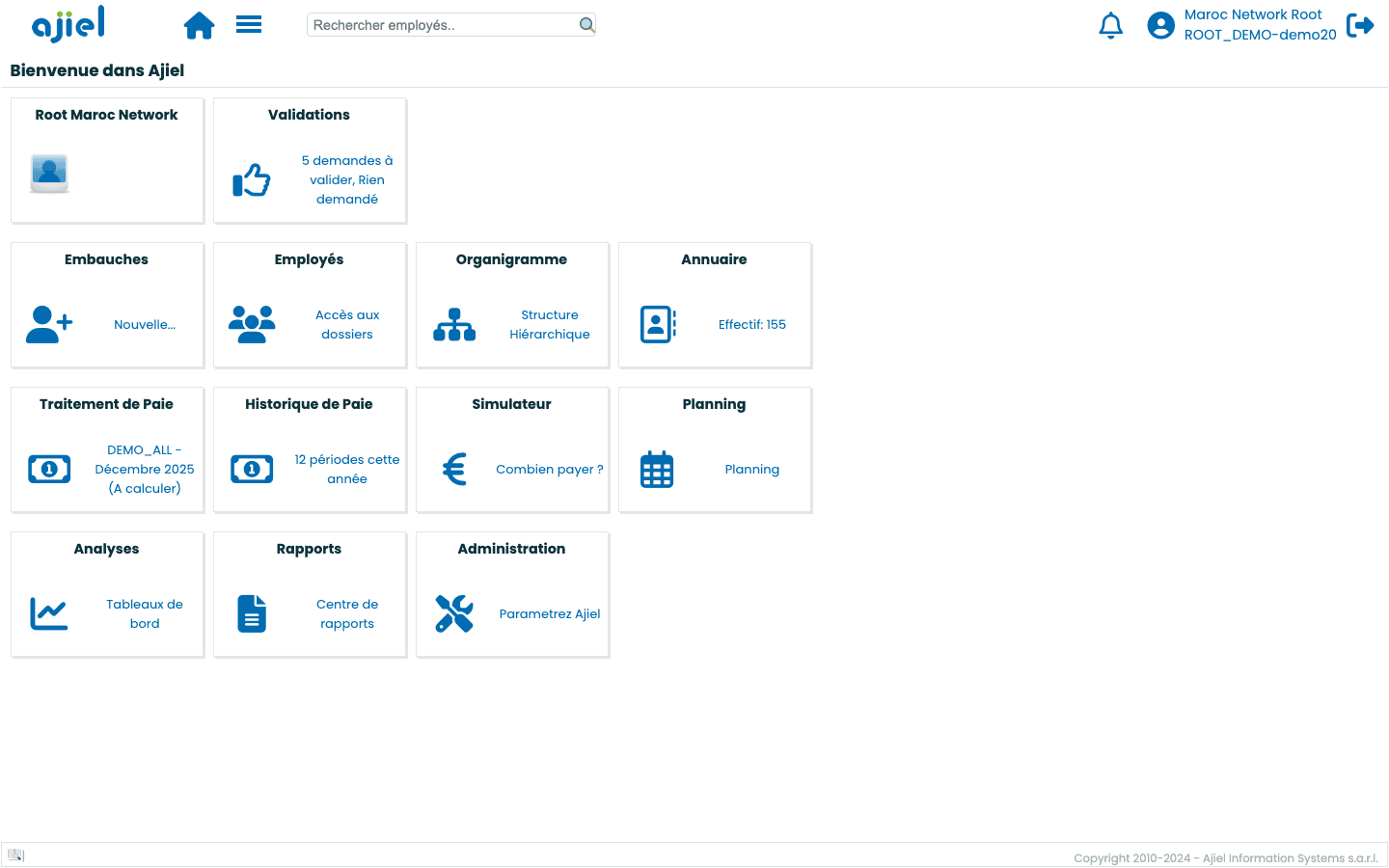Open the Simulateur euro icon
The height and width of the screenshot is (868, 1389).
point(454,470)
